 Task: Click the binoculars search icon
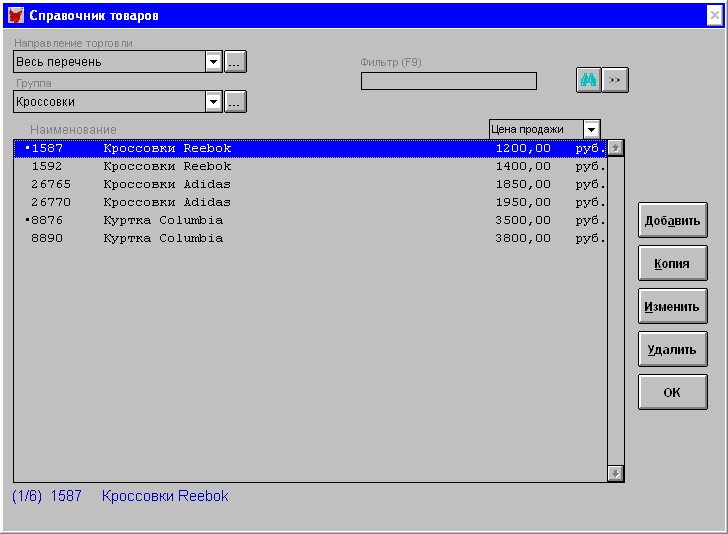[x=588, y=80]
